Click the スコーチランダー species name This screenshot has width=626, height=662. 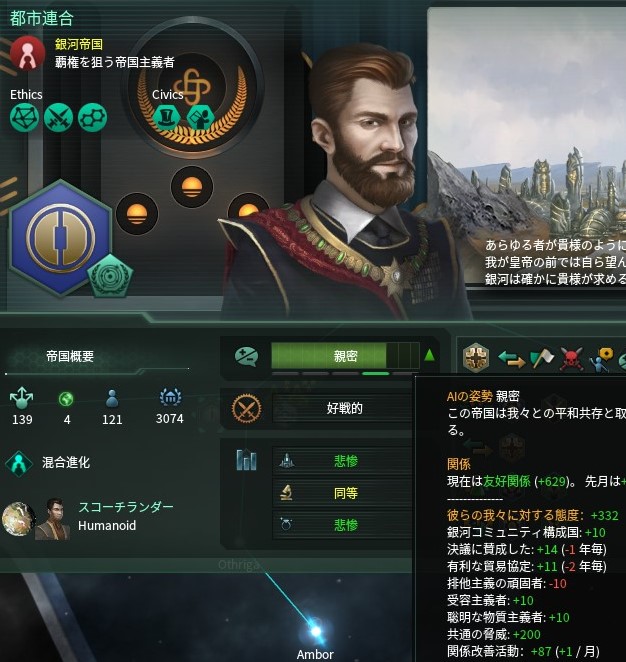tap(126, 507)
